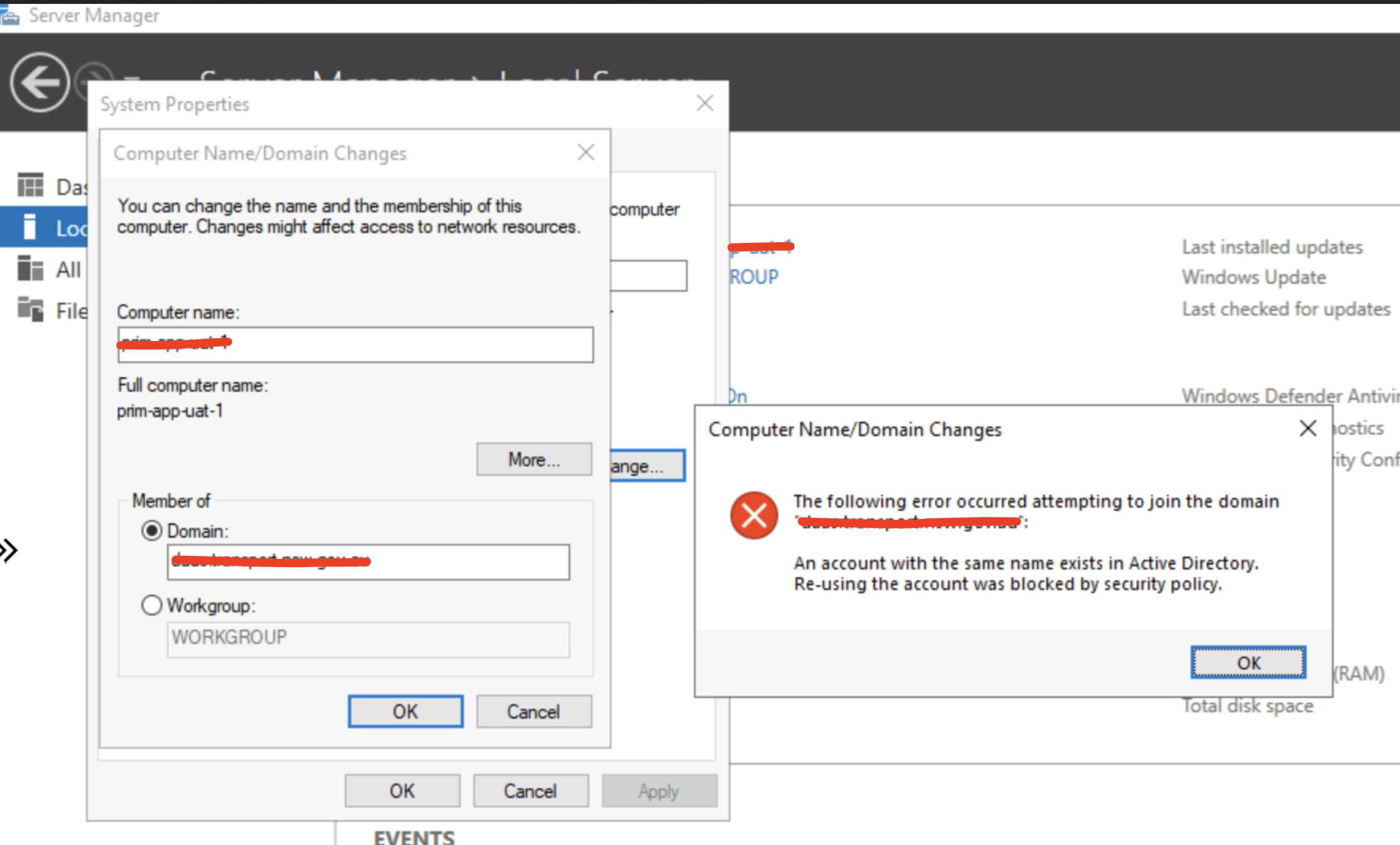Viewport: 1400px width, 845px height.
Task: Click the workgroup link ending in ROUP
Action: (754, 277)
